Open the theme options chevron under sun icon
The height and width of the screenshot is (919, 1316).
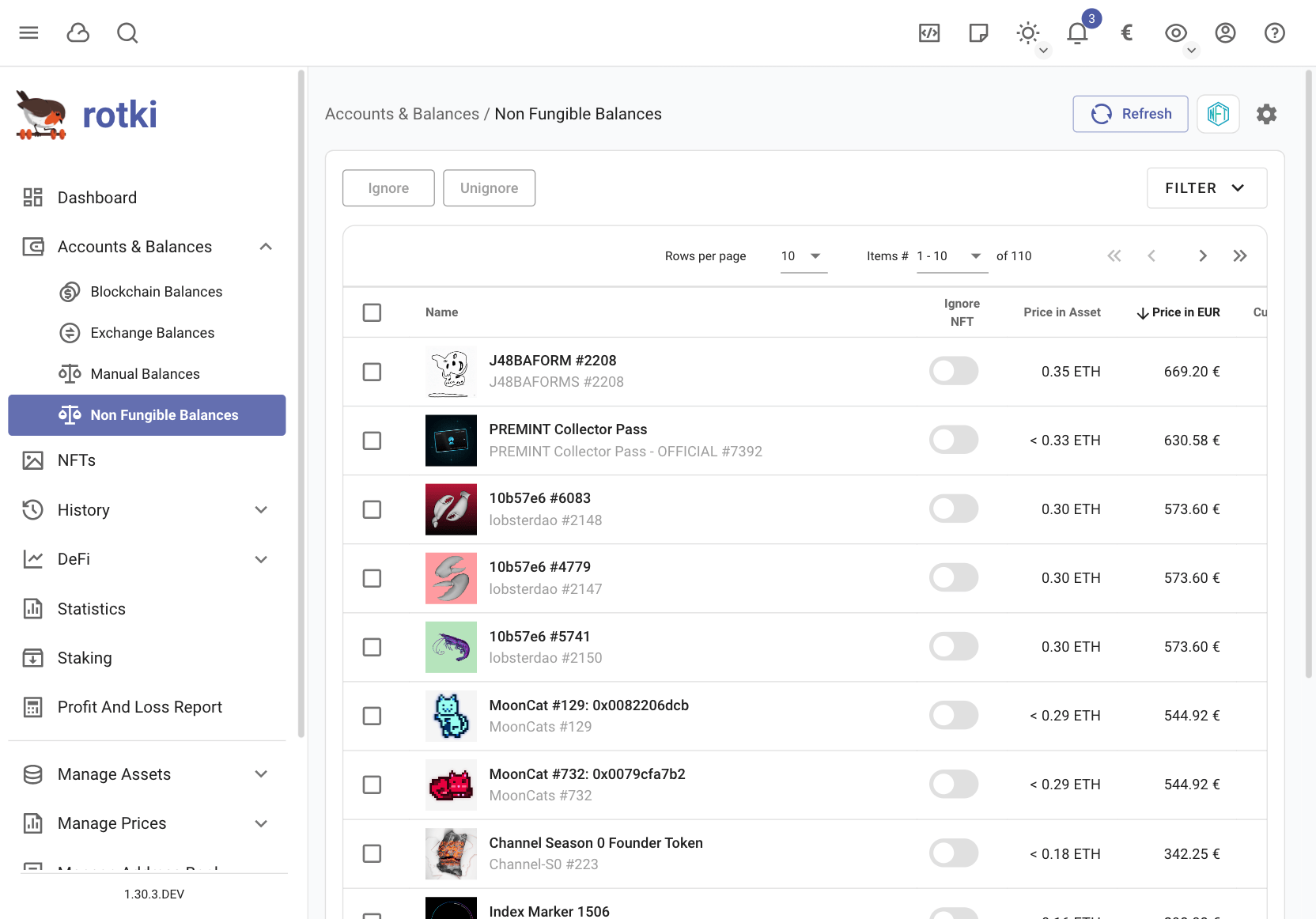(1043, 51)
